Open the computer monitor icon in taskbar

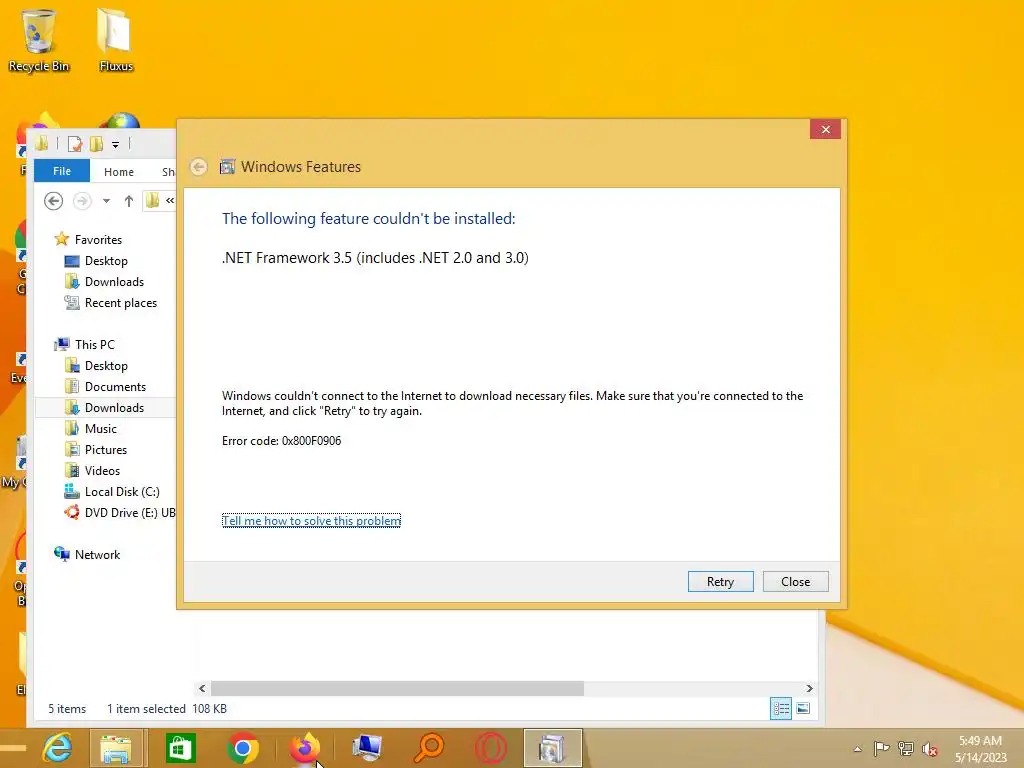tap(367, 748)
